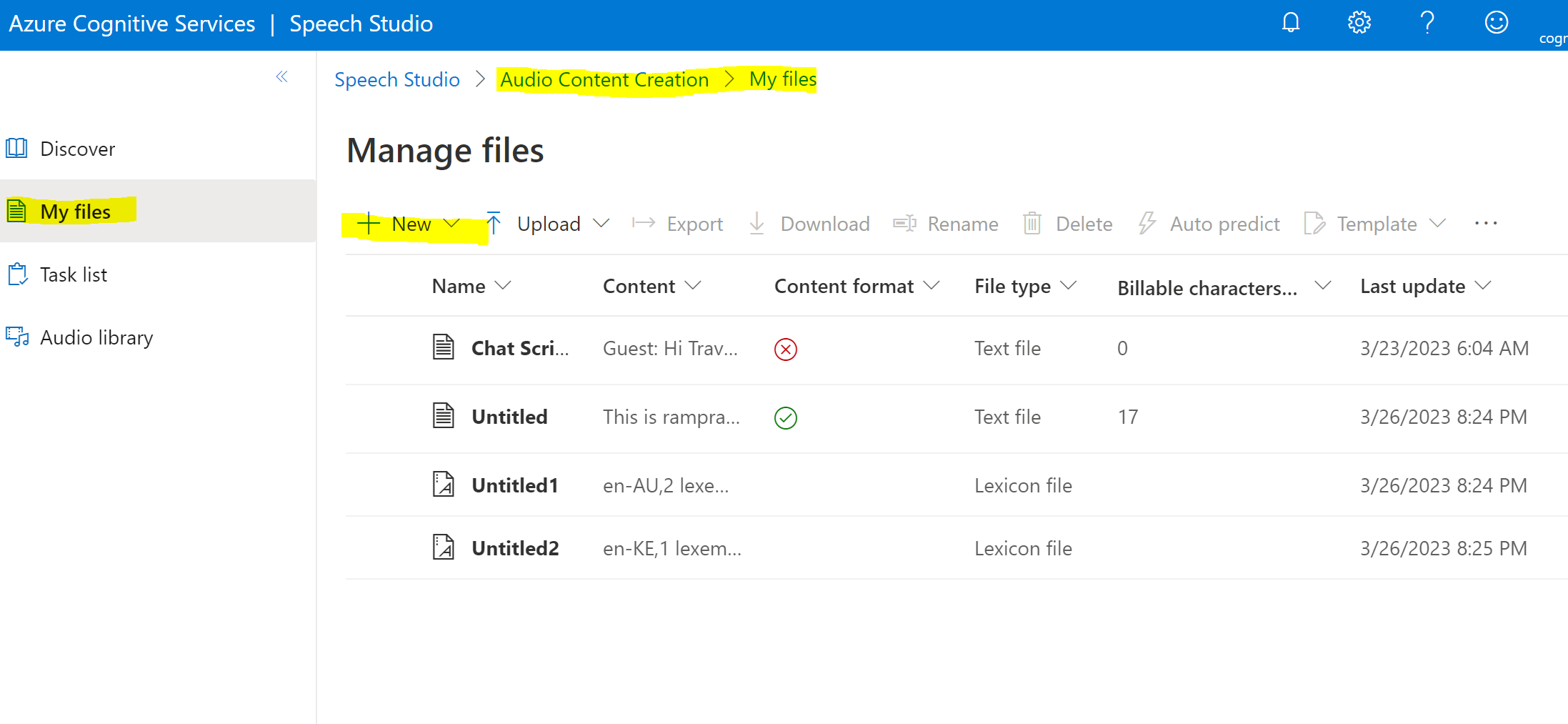
Task: Open the notifications bell icon
Action: (x=1291, y=23)
